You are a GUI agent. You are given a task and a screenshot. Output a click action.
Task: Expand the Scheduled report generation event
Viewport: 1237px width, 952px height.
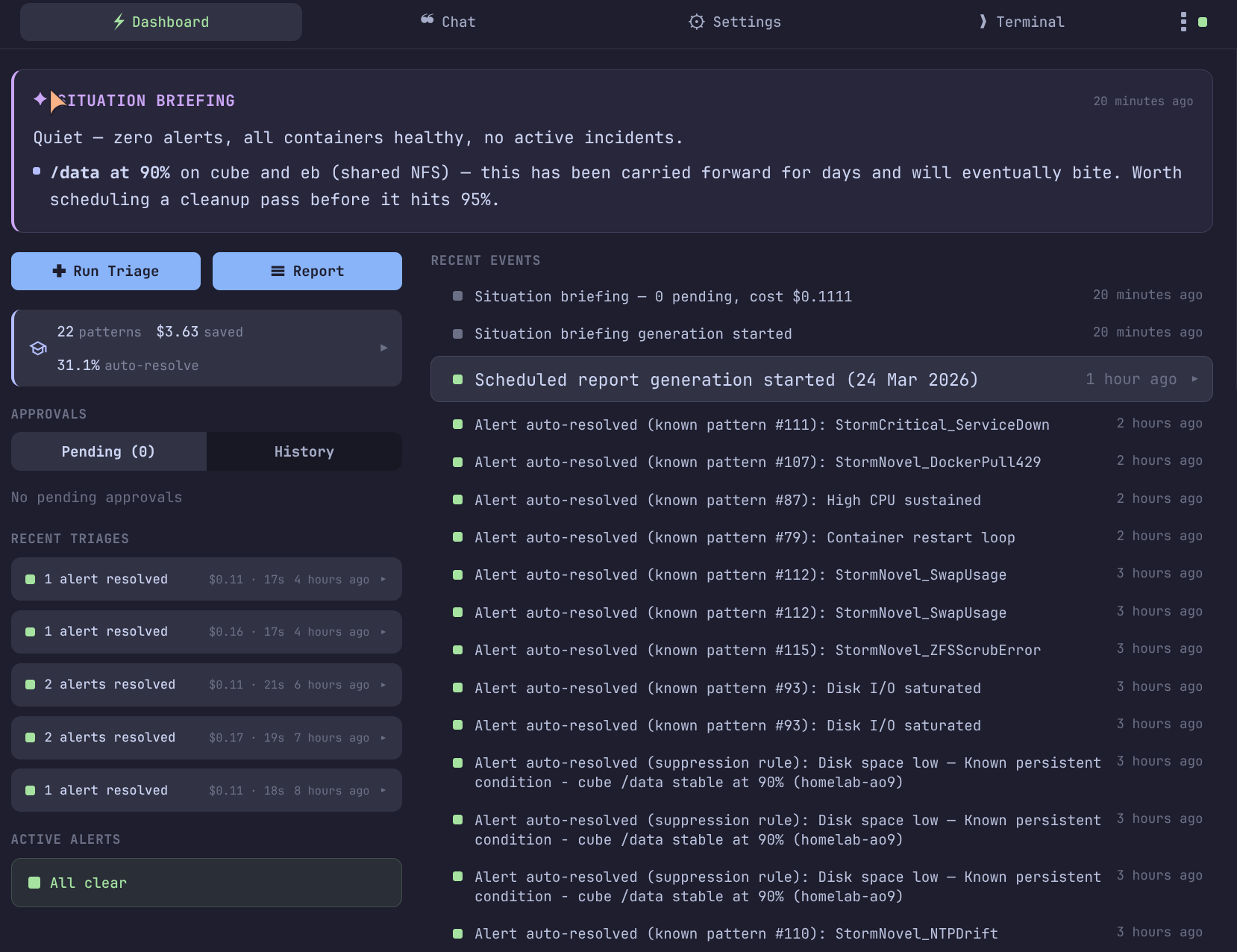coord(821,379)
